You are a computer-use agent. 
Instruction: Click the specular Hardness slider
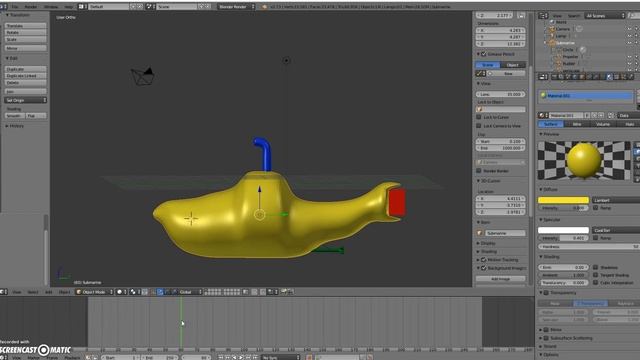pyautogui.click(x=589, y=247)
